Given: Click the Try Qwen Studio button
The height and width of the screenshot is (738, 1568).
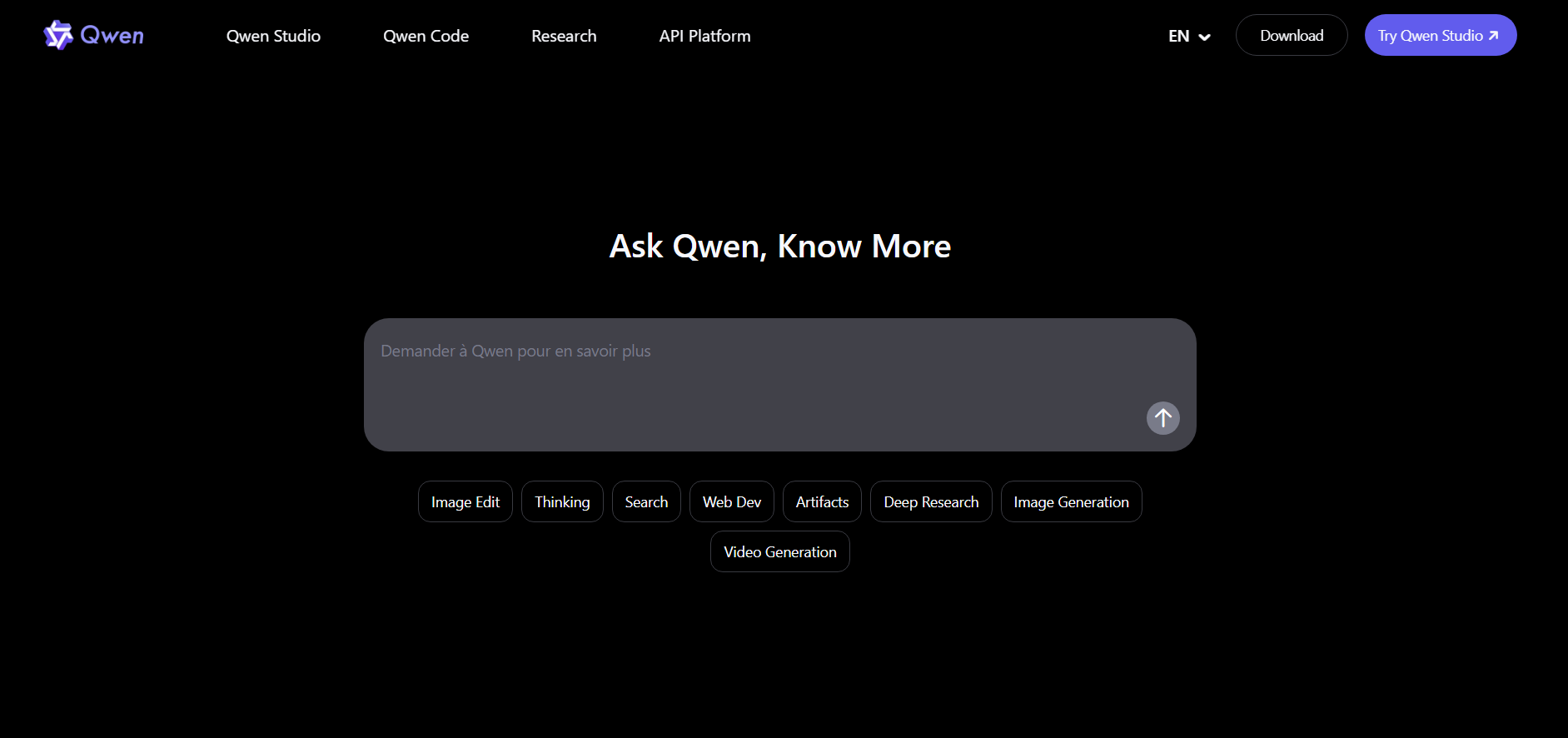Looking at the screenshot, I should tap(1441, 35).
